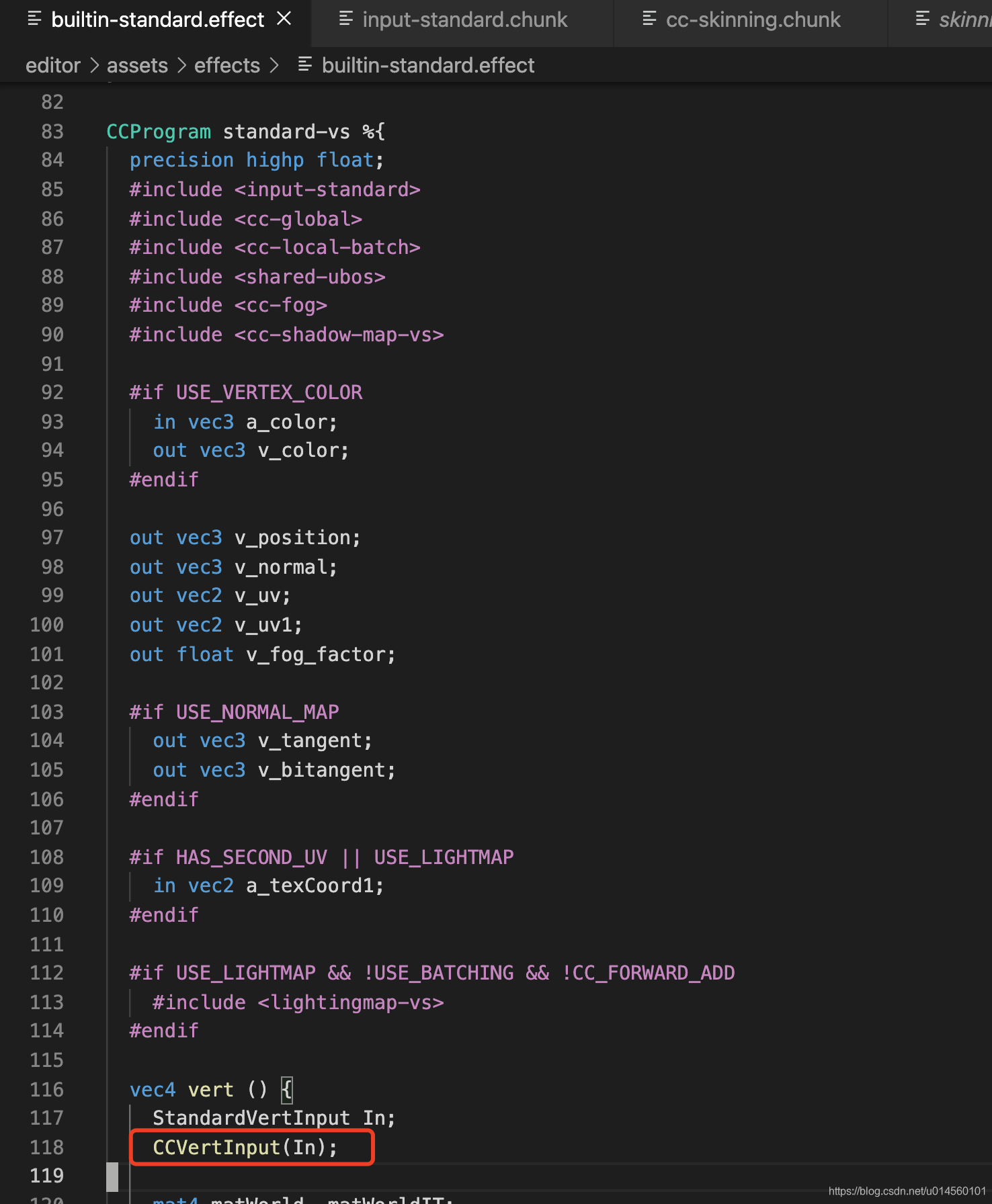992x1204 pixels.
Task: Click the '#endif' on line 110
Action: pyautogui.click(x=164, y=915)
